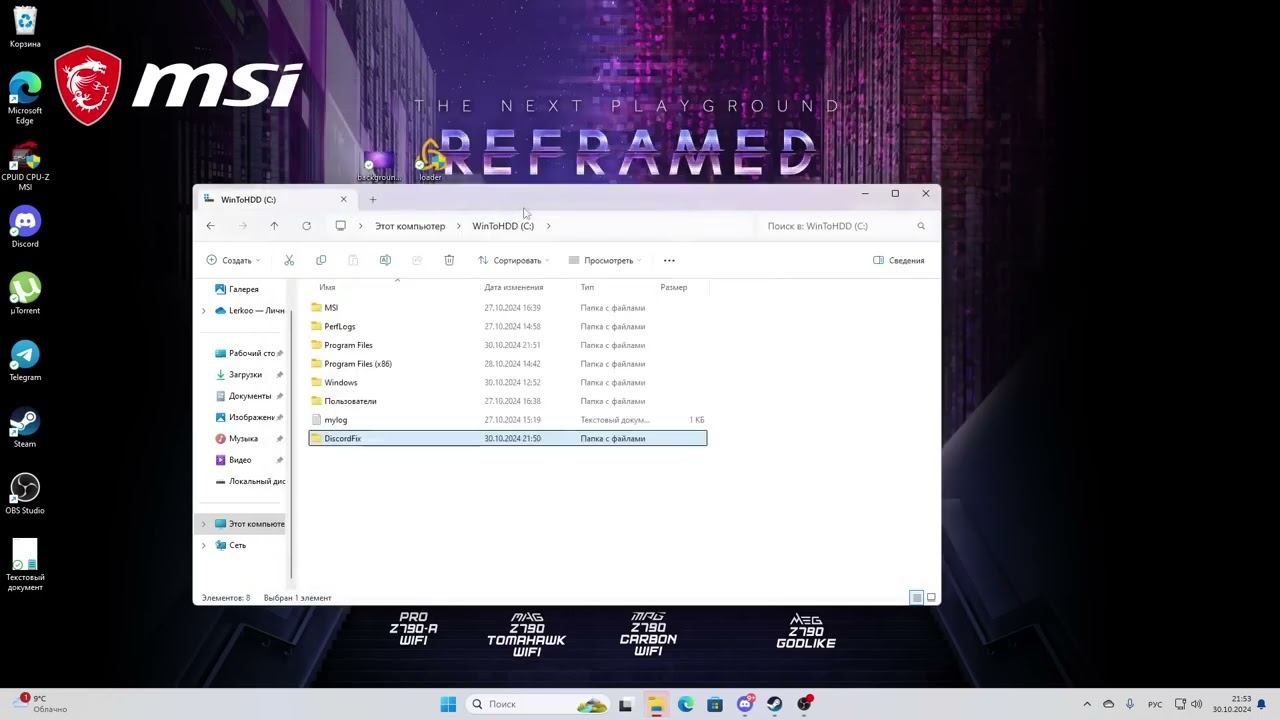Open the Сортировать (Sort) dropdown

[514, 260]
